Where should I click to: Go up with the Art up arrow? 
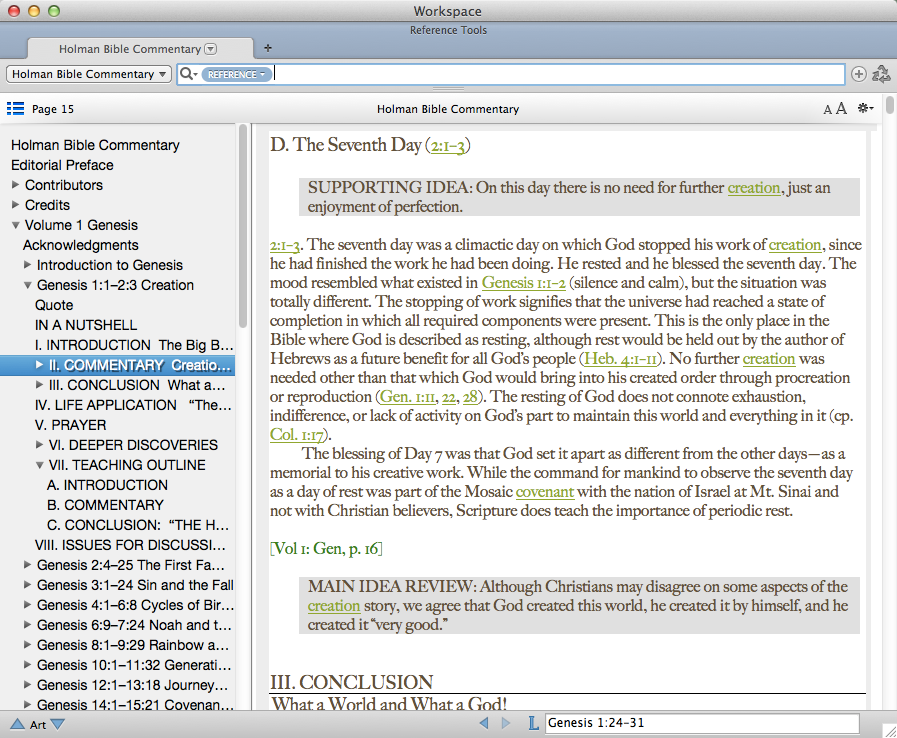(x=17, y=724)
